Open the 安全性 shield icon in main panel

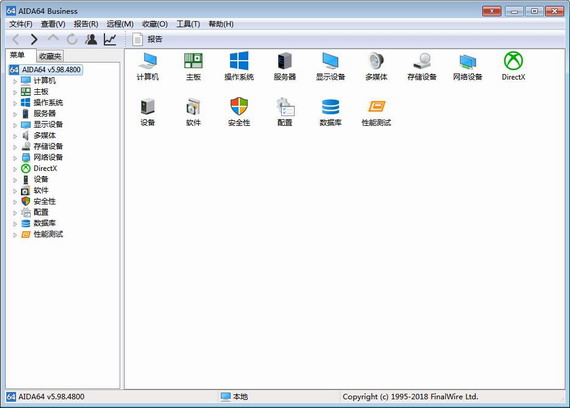pyautogui.click(x=239, y=112)
